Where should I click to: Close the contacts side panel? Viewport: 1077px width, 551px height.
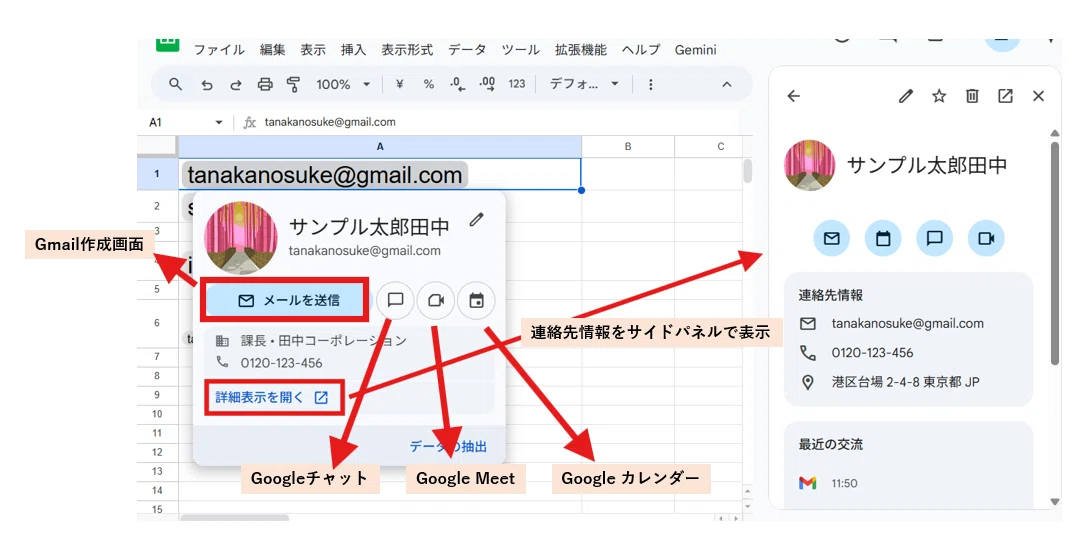click(1039, 96)
